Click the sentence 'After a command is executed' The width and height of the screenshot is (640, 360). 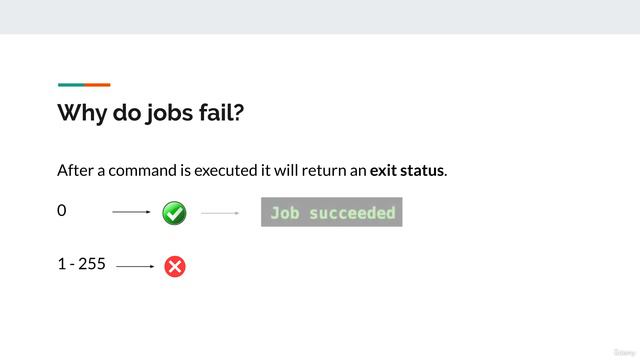(156, 170)
